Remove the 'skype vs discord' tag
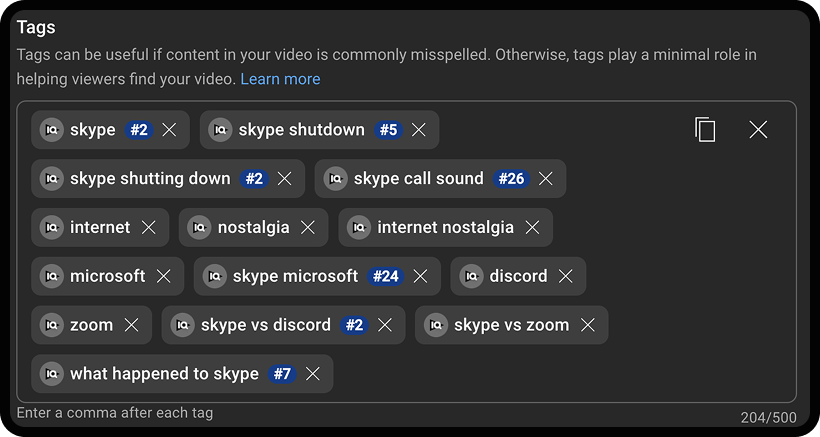820x437 pixels. pos(385,325)
